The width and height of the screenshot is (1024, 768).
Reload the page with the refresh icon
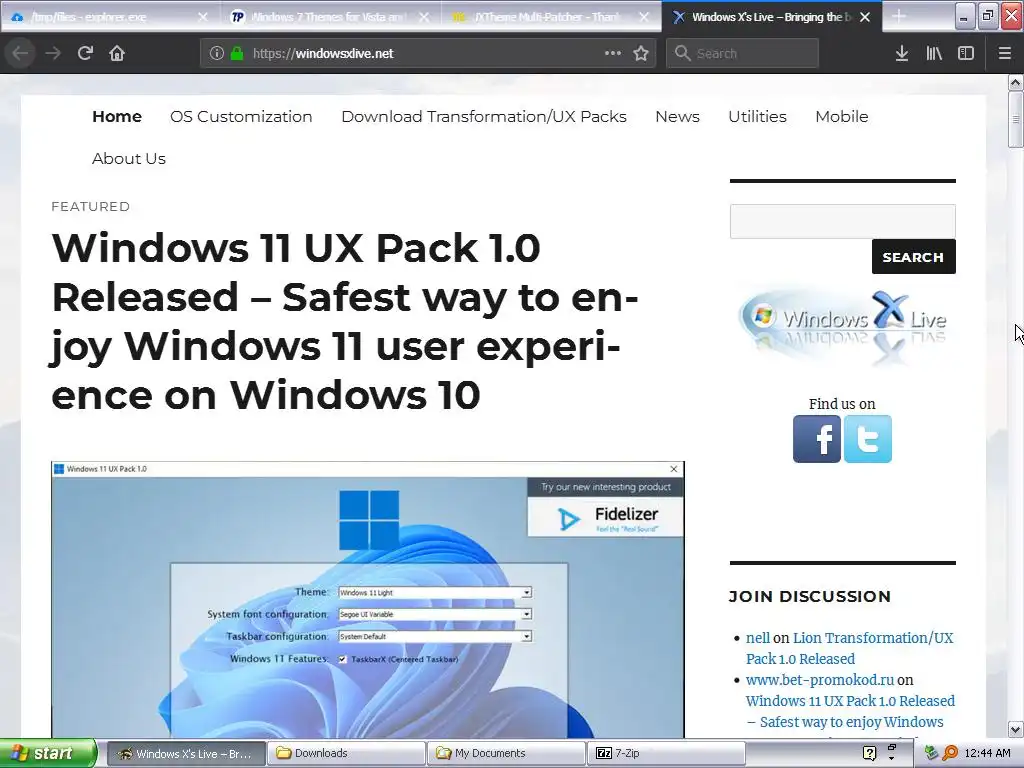[x=85, y=53]
